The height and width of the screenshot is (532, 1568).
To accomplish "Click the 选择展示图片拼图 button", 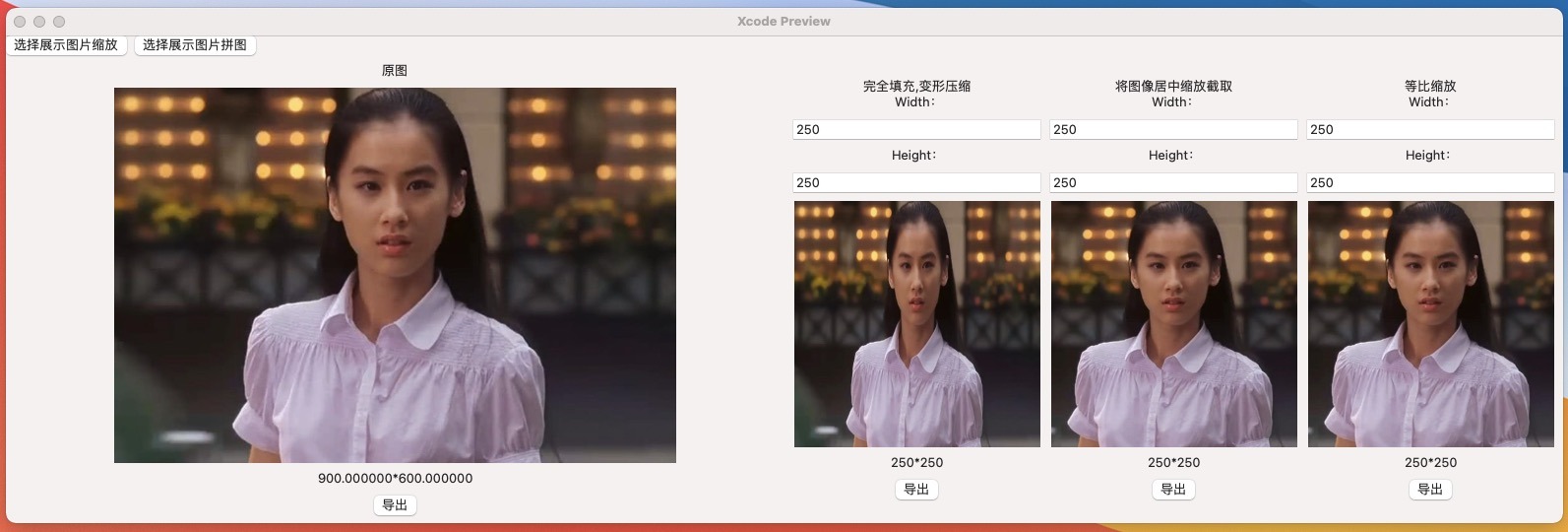I will 195,45.
